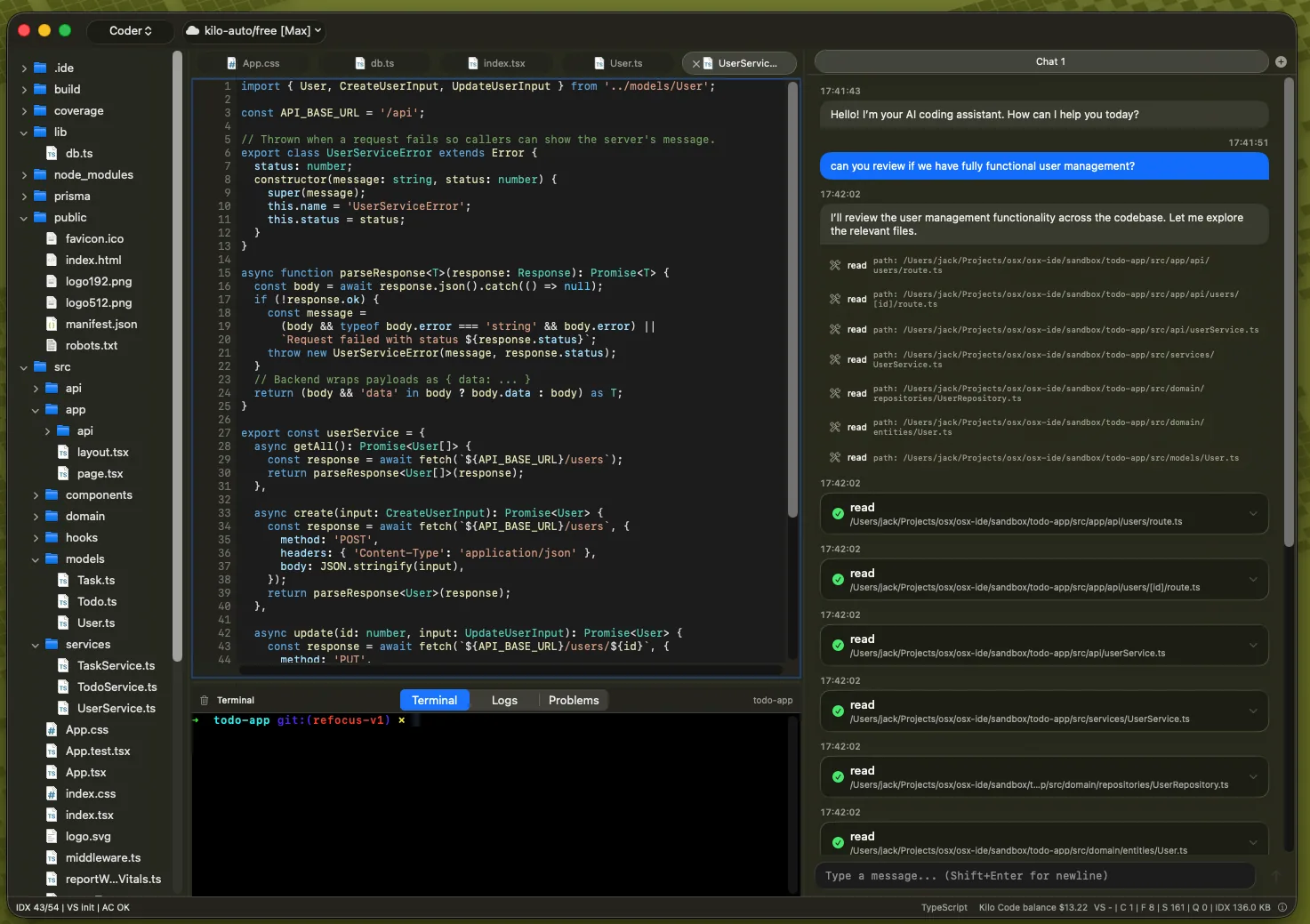
Task: Click the file icon beside logo.svg
Action: point(52,837)
